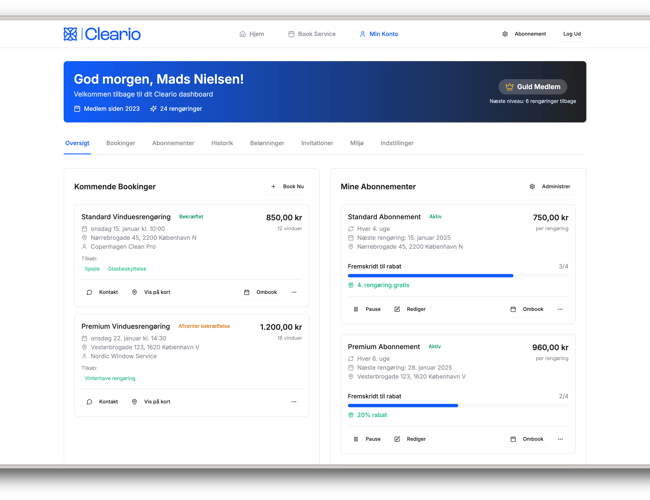Click the Guld Medlem badge
Viewport: 650px width, 500px height.
point(533,87)
